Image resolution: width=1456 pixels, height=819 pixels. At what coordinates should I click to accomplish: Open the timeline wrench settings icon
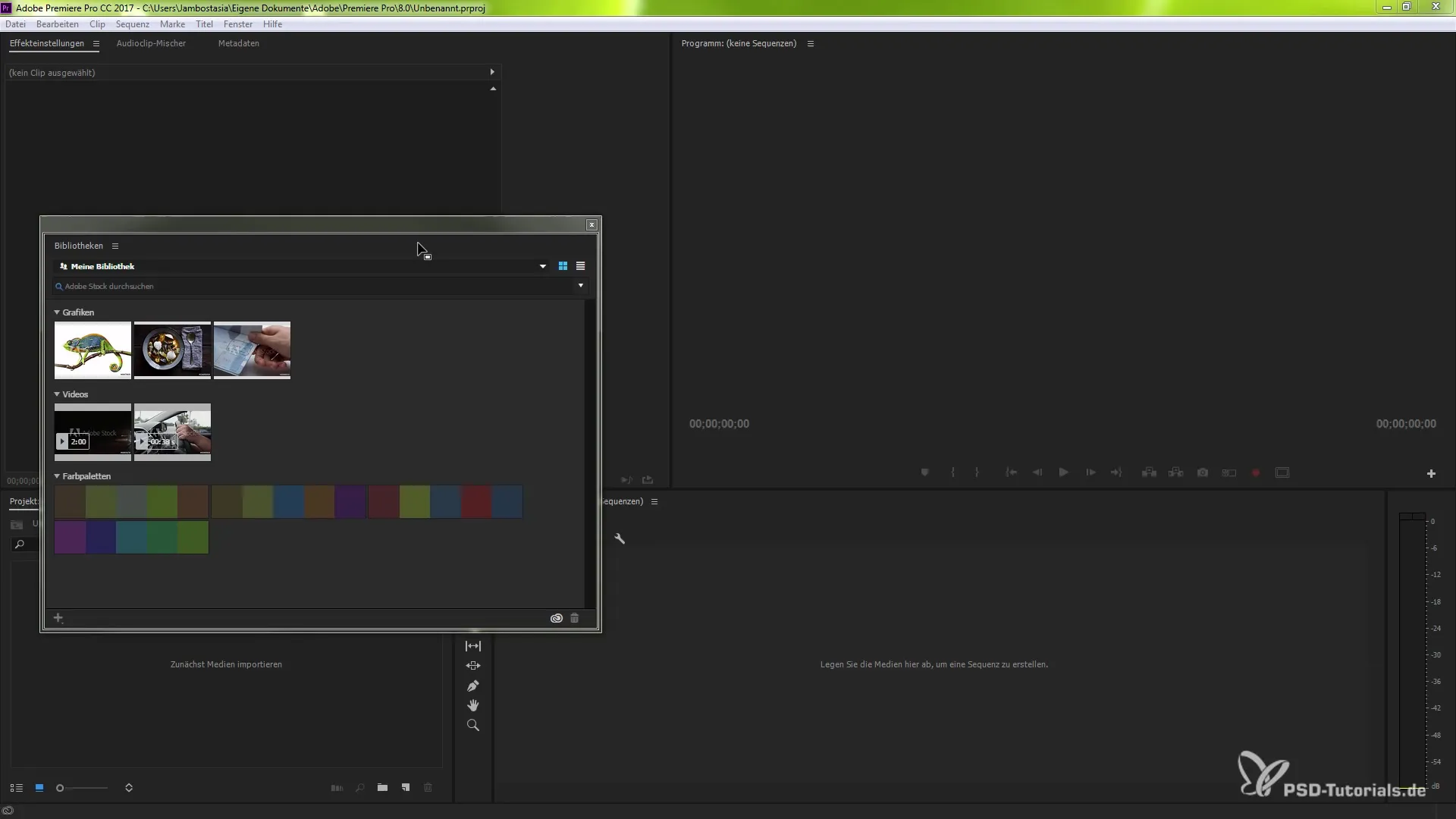[620, 538]
